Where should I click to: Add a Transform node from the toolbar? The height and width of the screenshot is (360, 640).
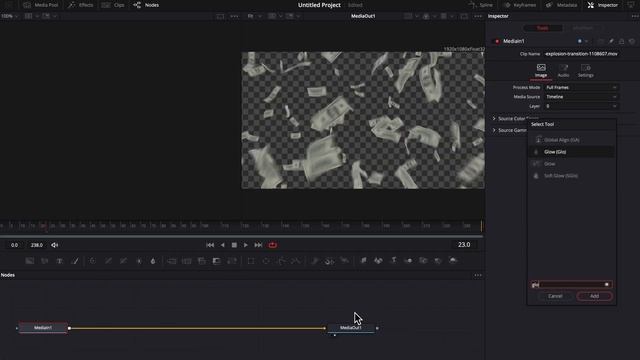[232, 261]
